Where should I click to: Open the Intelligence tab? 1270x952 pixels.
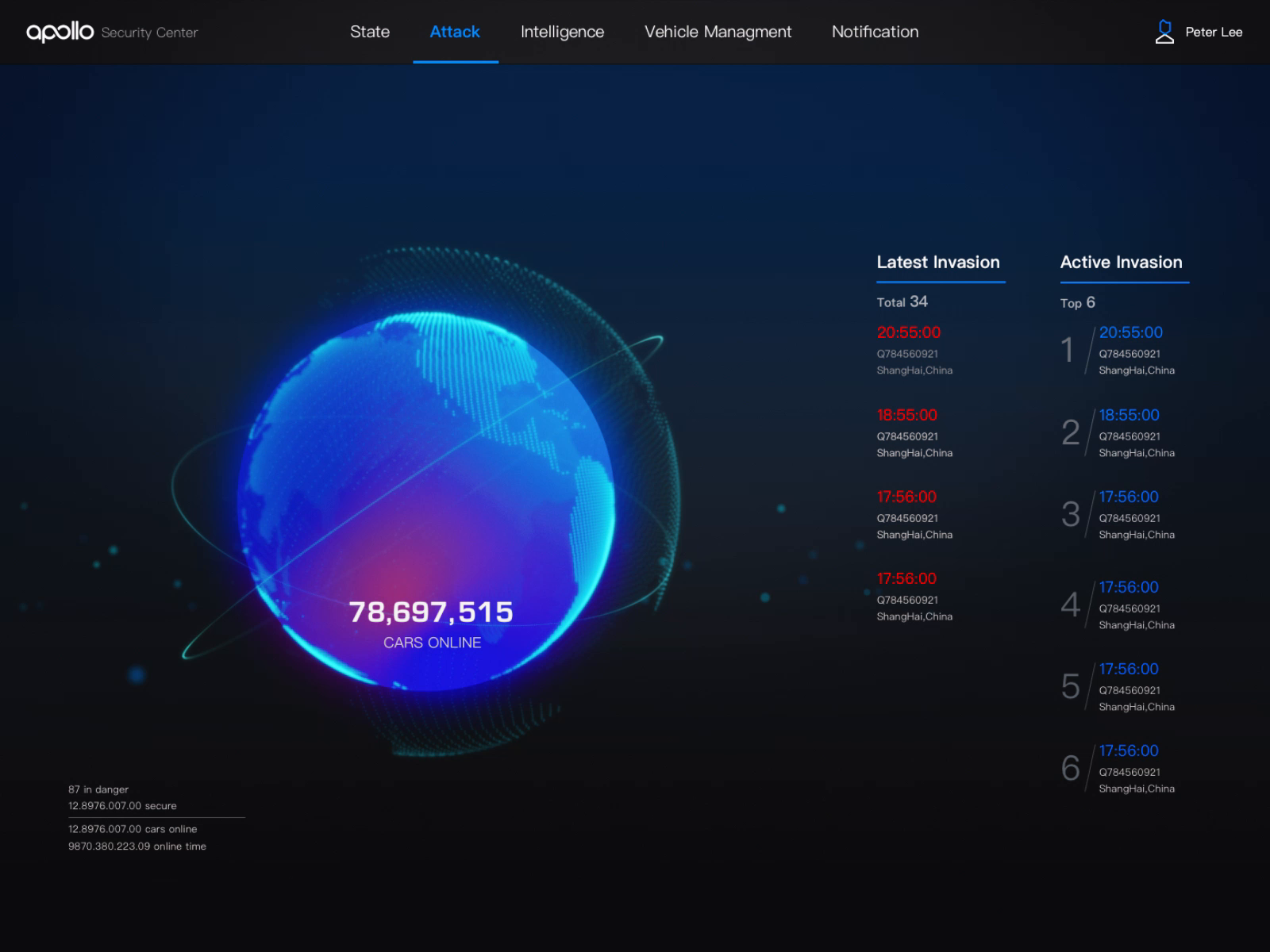[x=562, y=32]
